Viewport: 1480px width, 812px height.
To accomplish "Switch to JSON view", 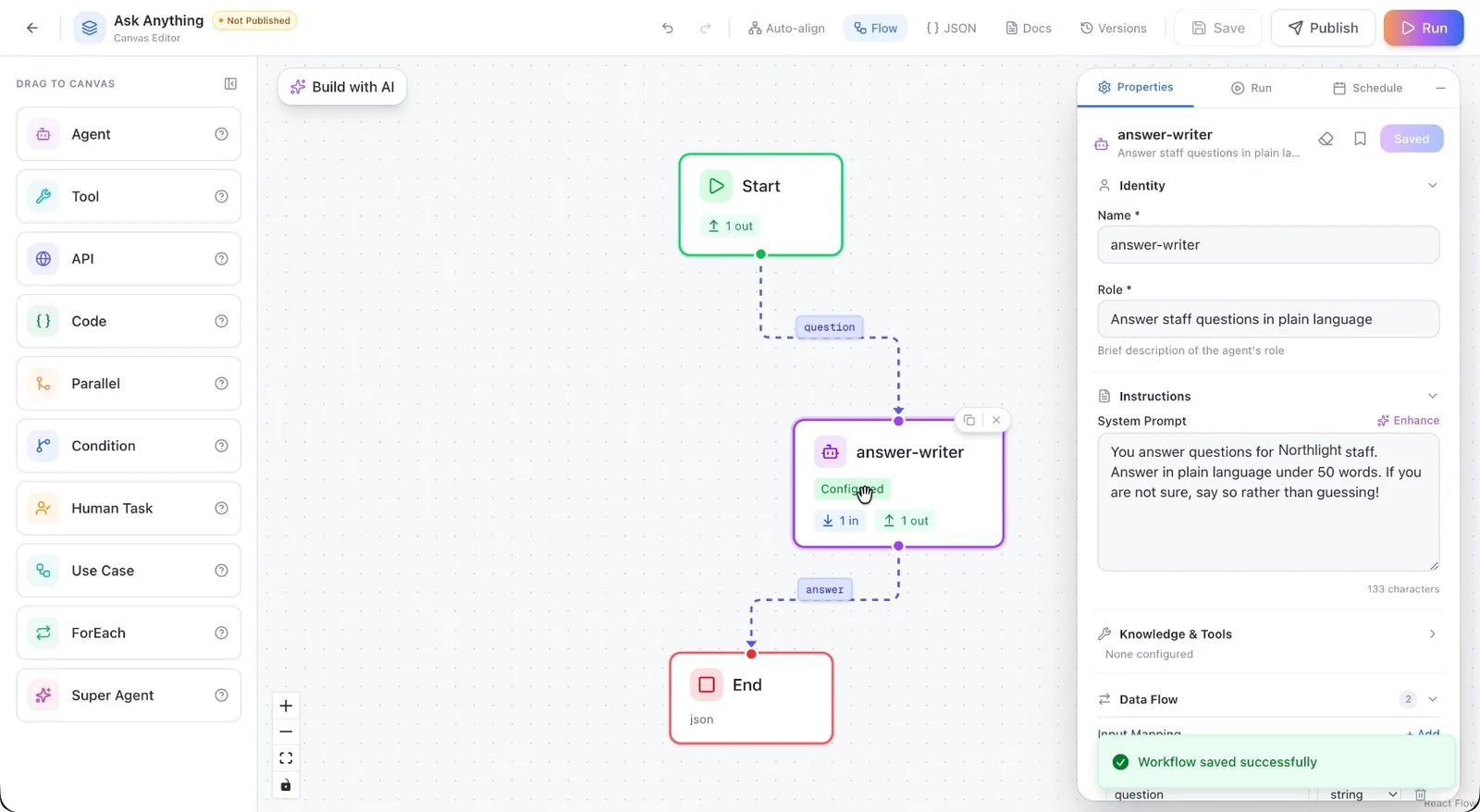I will [x=951, y=28].
